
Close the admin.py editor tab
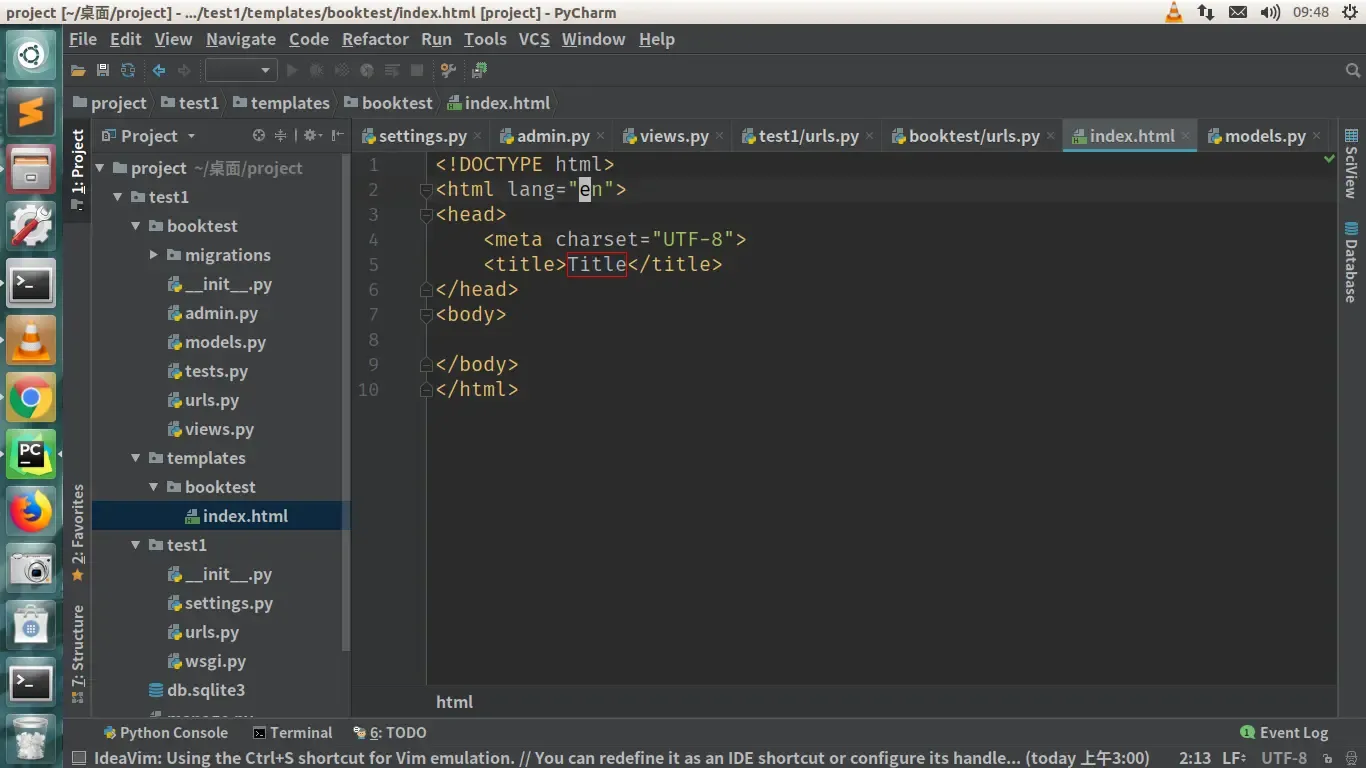[600, 136]
